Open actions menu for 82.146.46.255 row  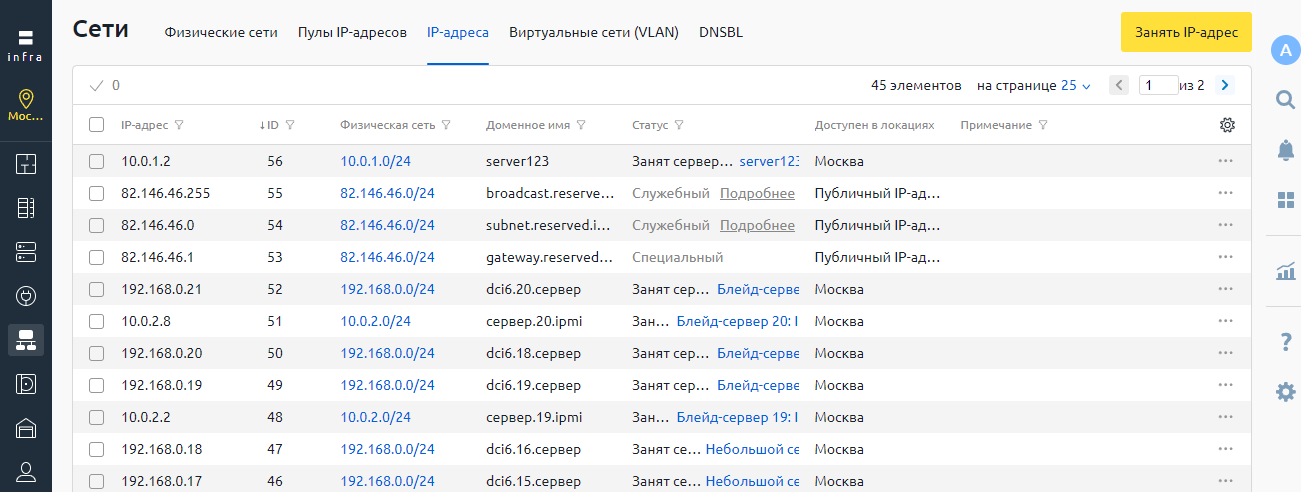(x=1225, y=193)
